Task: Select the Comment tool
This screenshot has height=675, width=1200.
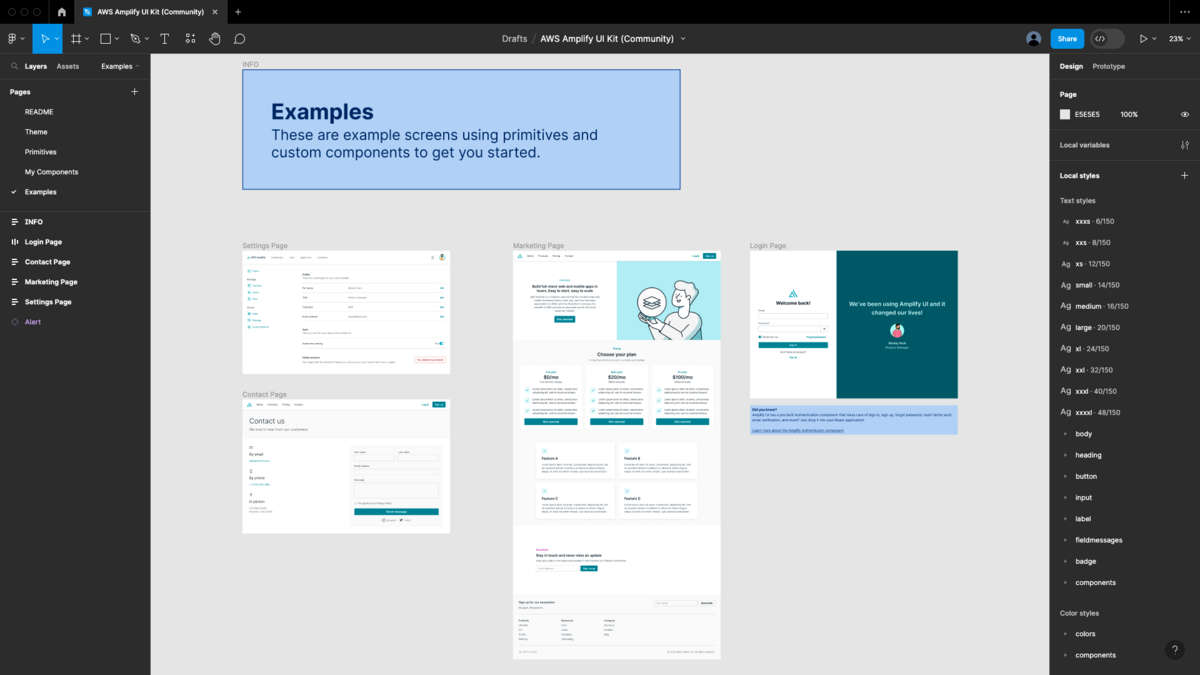Action: pyautogui.click(x=240, y=39)
